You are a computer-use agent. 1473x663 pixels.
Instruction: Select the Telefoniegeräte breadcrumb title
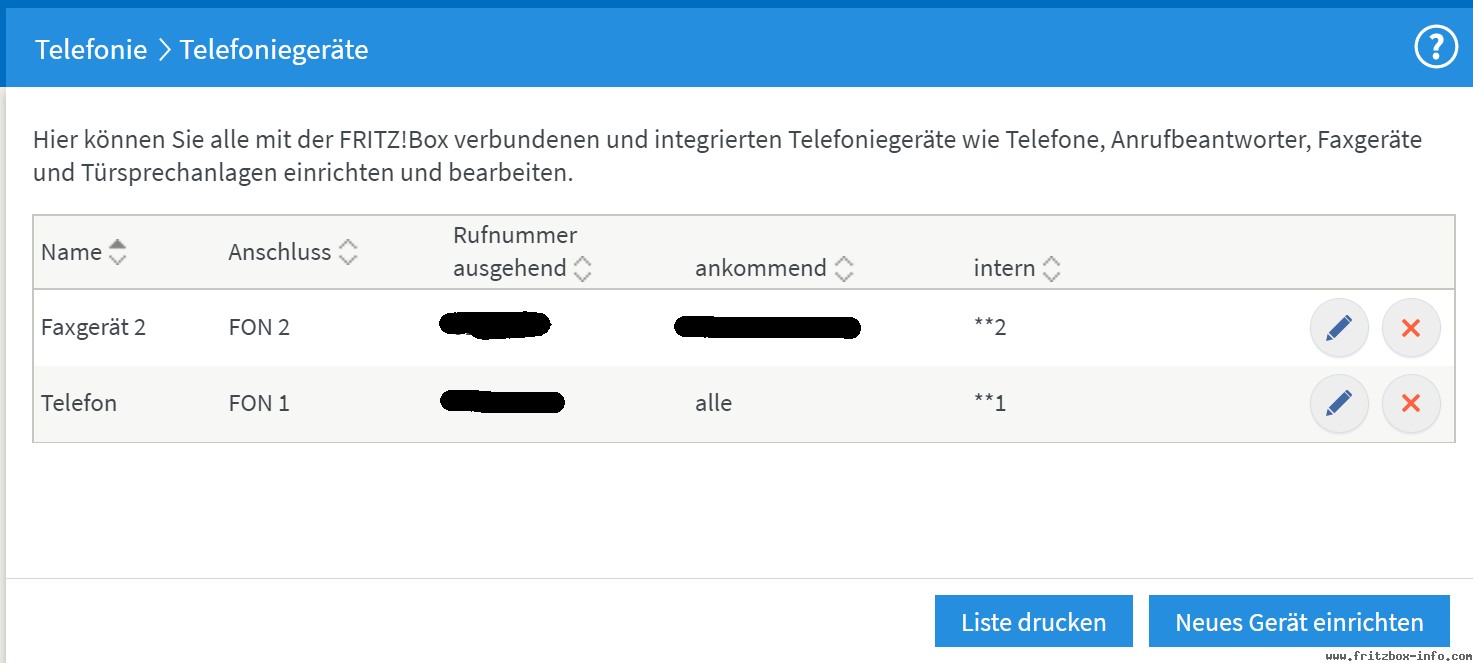tap(274, 49)
